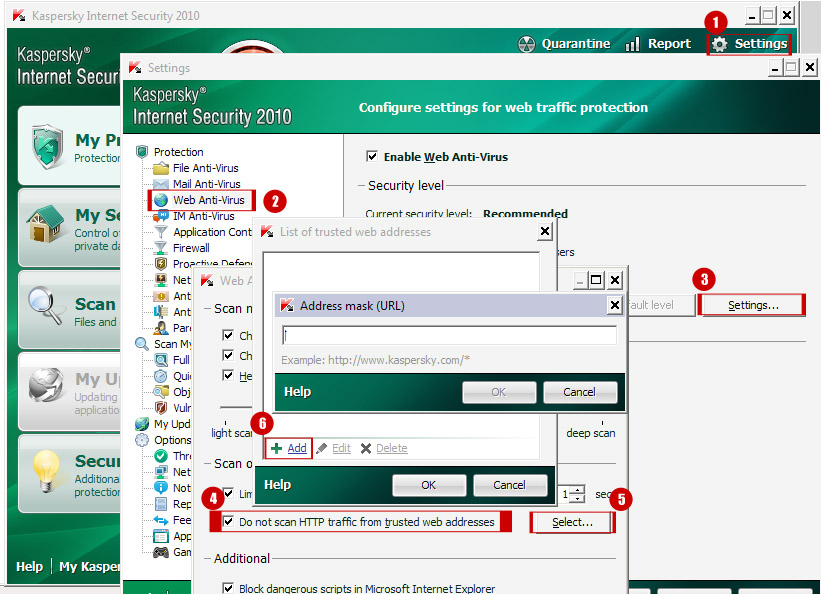Click Cancel in Address mask dialog
The image size is (821, 594).
(580, 392)
